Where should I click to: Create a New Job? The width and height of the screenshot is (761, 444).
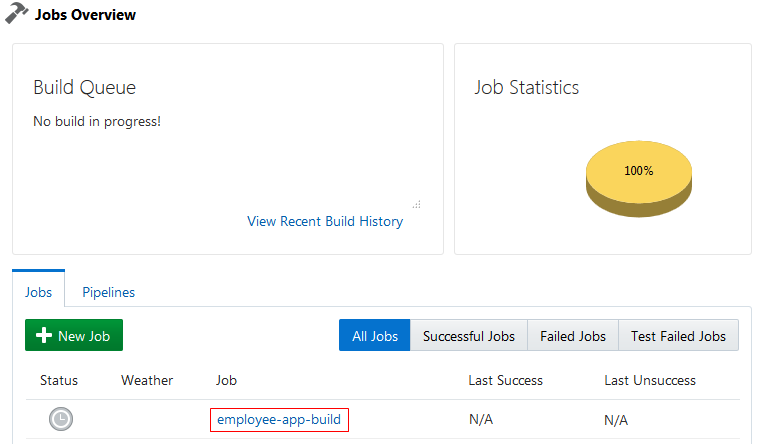point(74,336)
